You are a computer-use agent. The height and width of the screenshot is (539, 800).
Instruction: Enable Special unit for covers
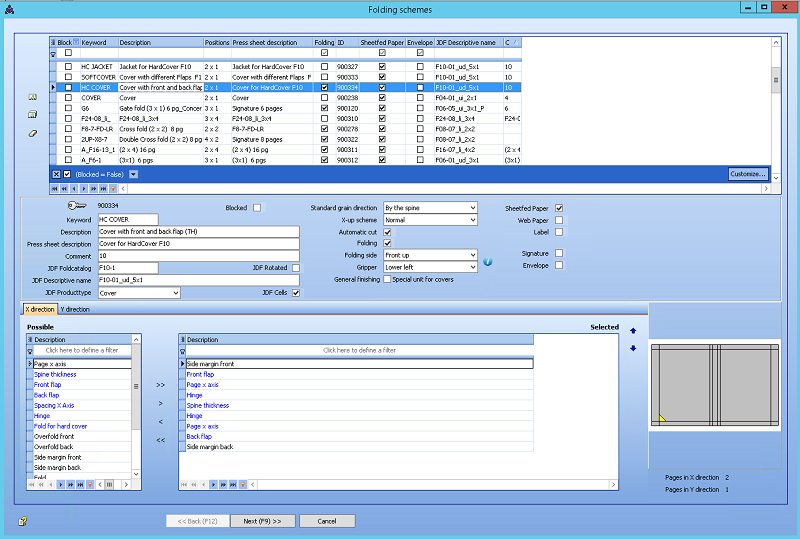387,279
